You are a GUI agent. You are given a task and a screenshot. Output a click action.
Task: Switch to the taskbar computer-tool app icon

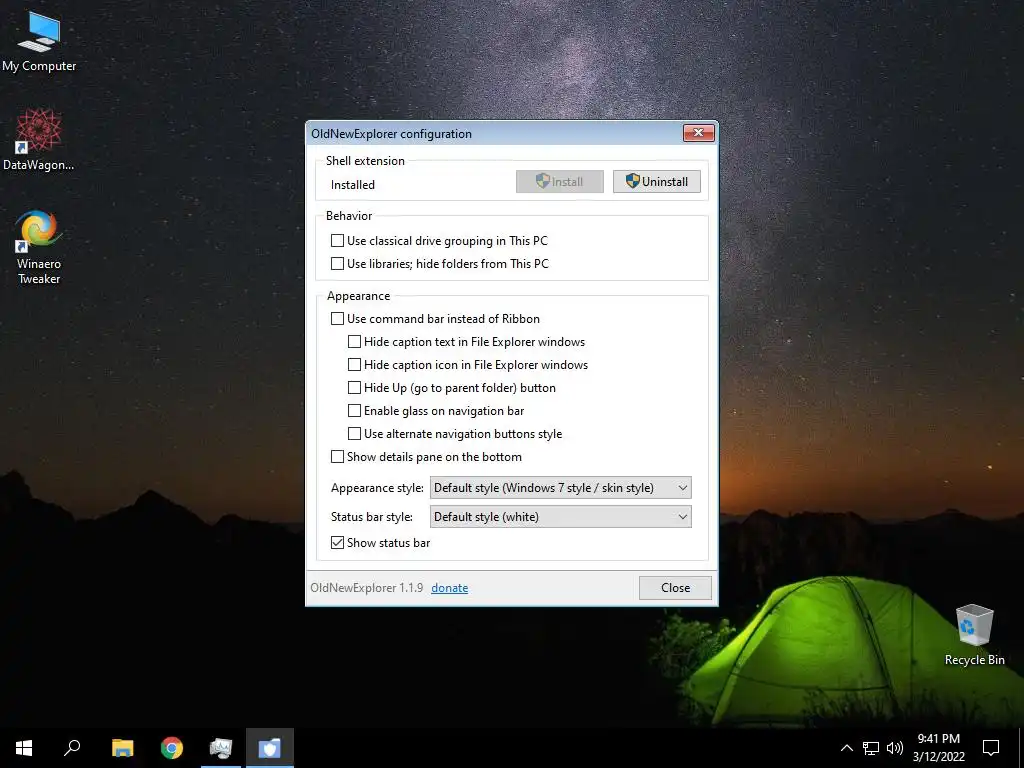[x=221, y=748]
